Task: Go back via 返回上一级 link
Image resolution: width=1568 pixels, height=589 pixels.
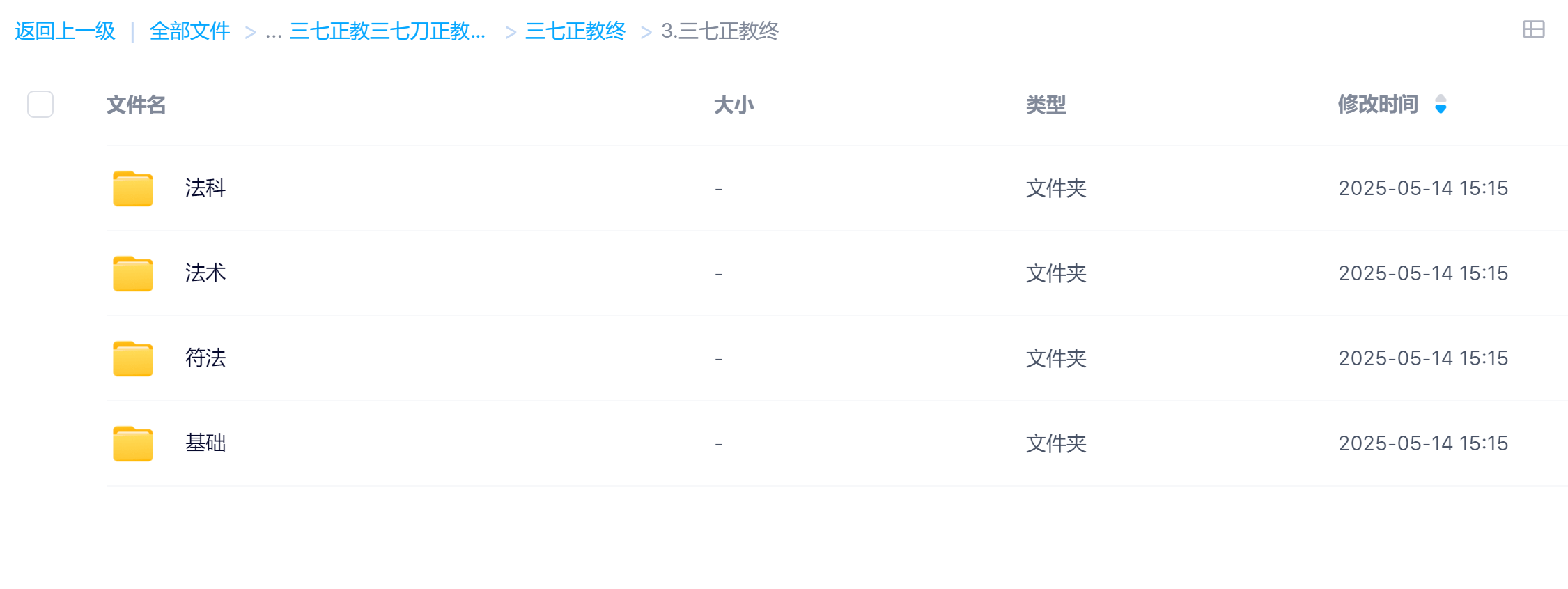Action: [x=65, y=31]
